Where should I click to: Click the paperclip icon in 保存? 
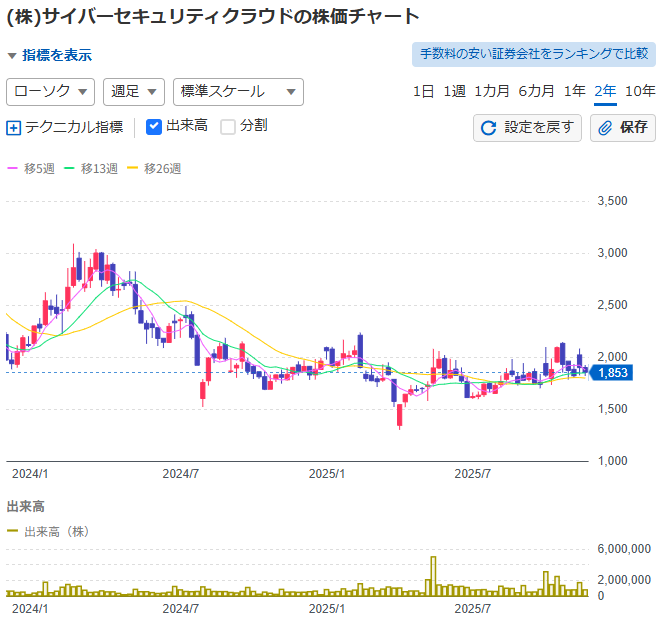tap(605, 128)
